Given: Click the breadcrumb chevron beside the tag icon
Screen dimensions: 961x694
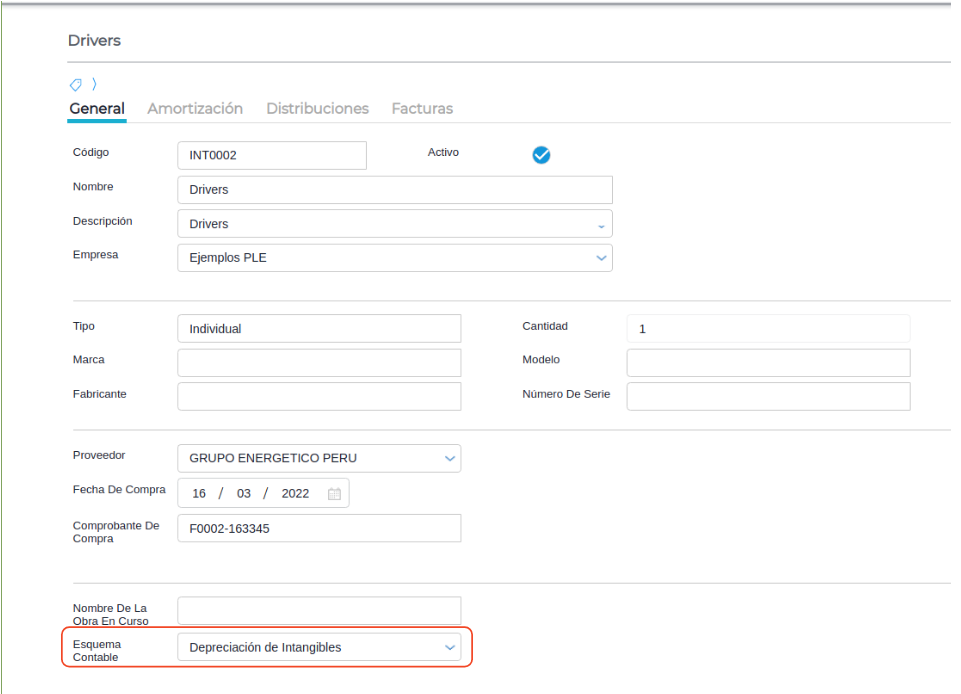Looking at the screenshot, I should [x=94, y=84].
